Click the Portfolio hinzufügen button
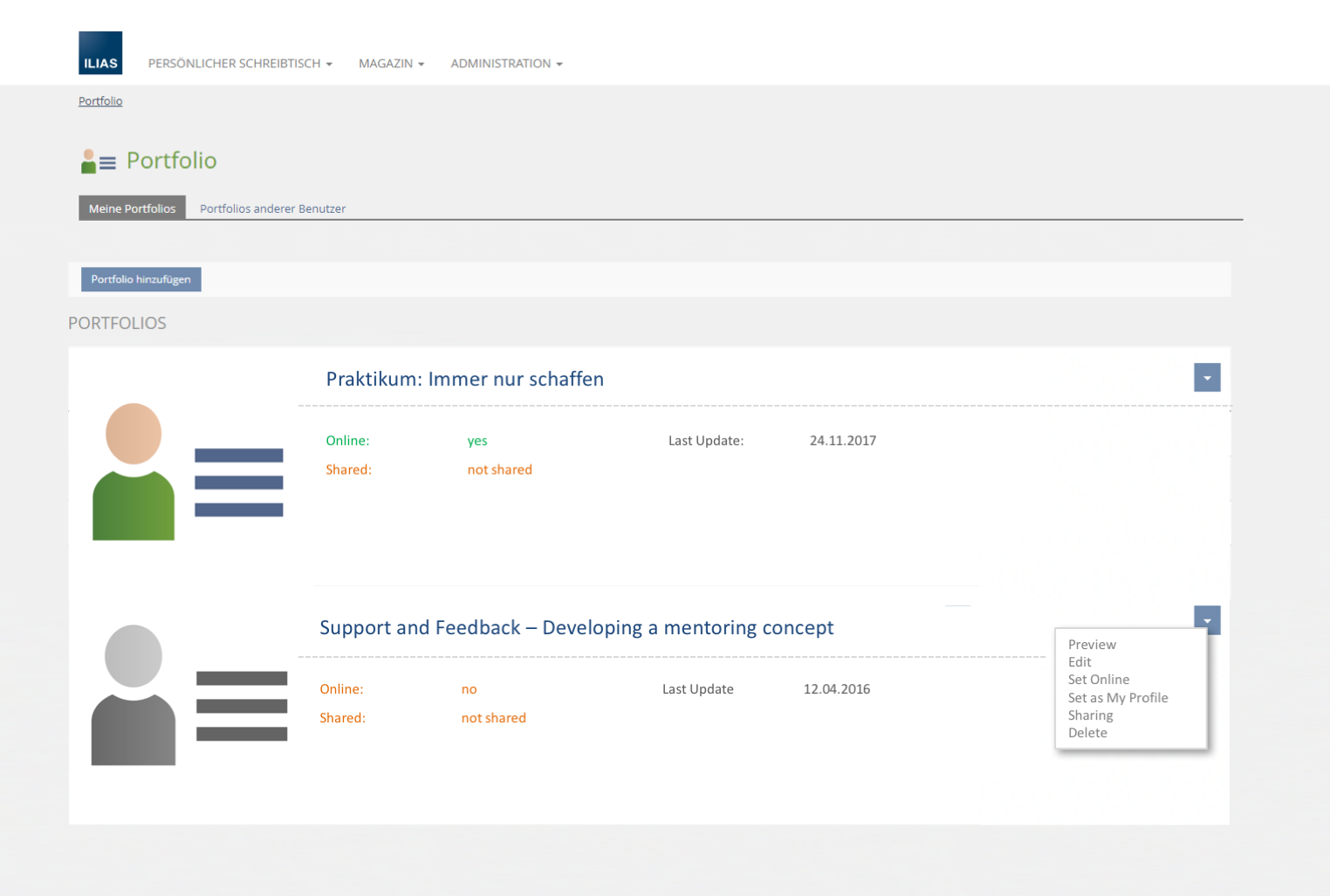The height and width of the screenshot is (896, 1330). click(x=141, y=279)
